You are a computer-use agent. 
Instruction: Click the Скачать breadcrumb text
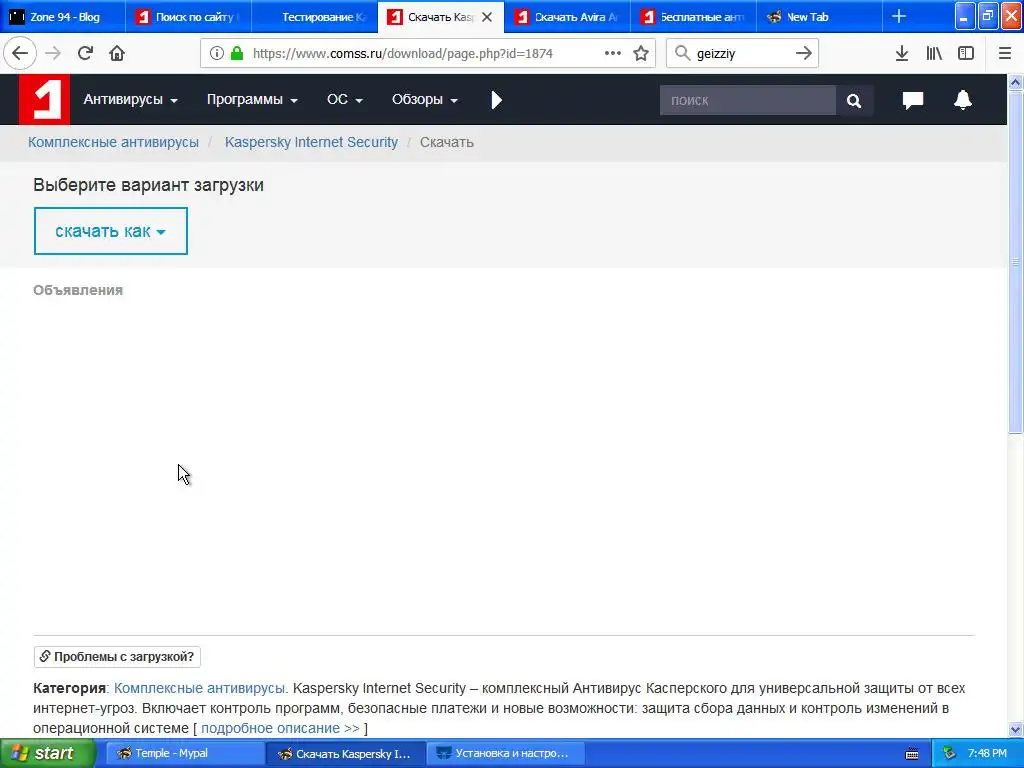447,142
